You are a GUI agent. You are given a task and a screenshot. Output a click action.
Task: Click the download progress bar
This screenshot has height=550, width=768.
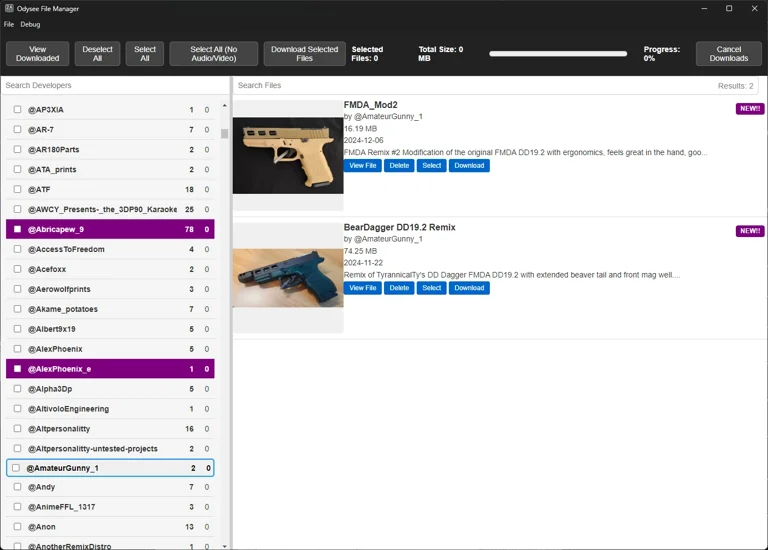557,54
